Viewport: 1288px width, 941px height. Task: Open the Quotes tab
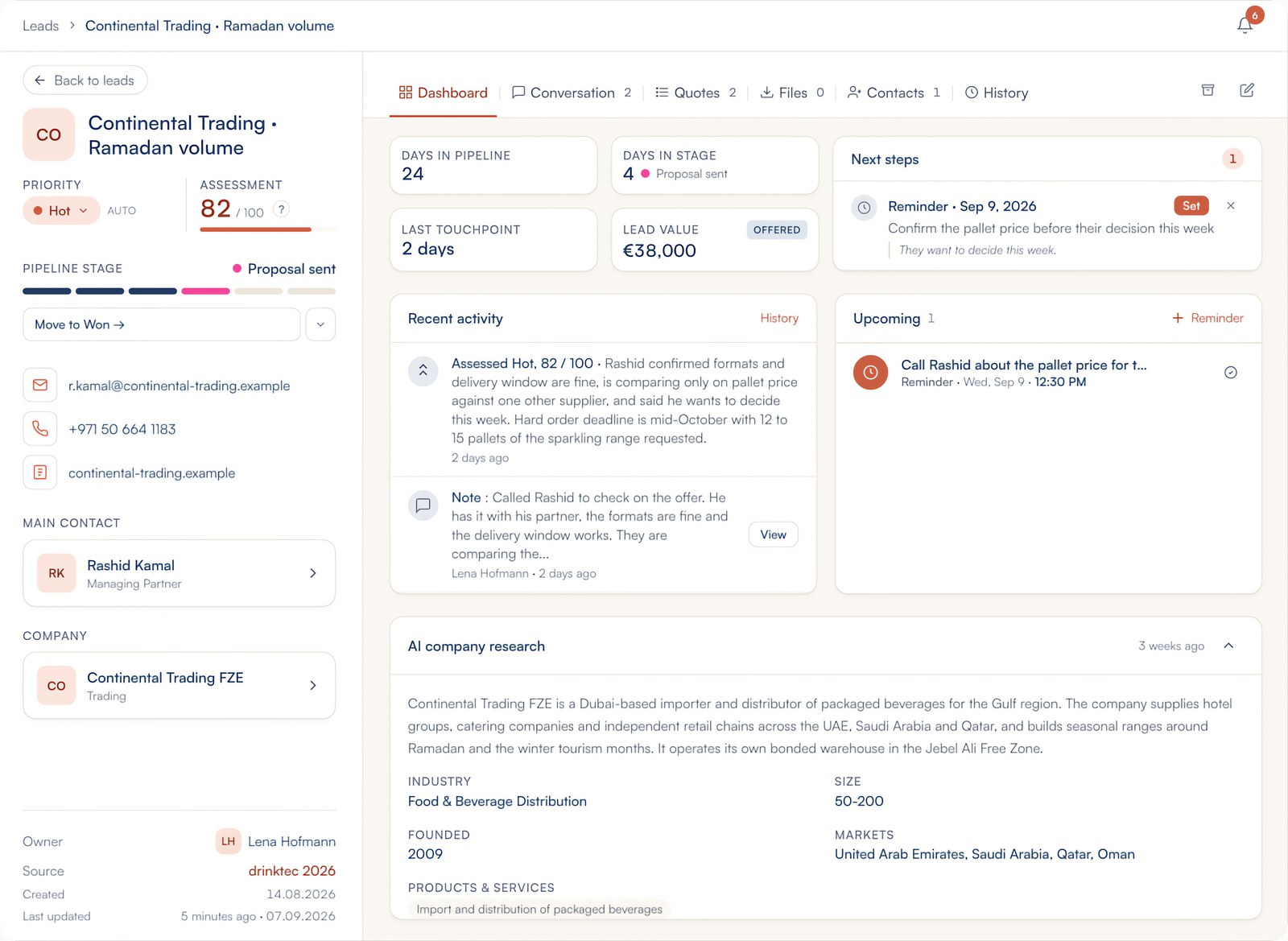coord(696,93)
